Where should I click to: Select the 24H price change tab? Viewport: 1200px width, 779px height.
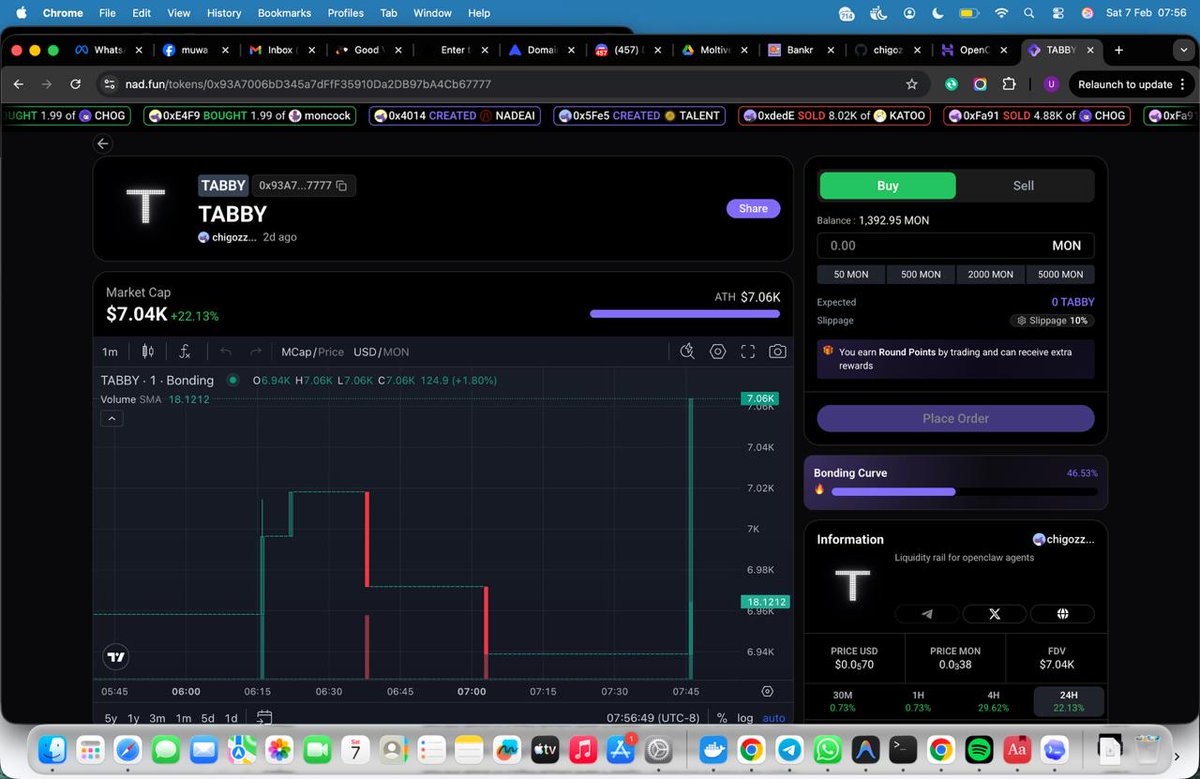click(x=1068, y=701)
